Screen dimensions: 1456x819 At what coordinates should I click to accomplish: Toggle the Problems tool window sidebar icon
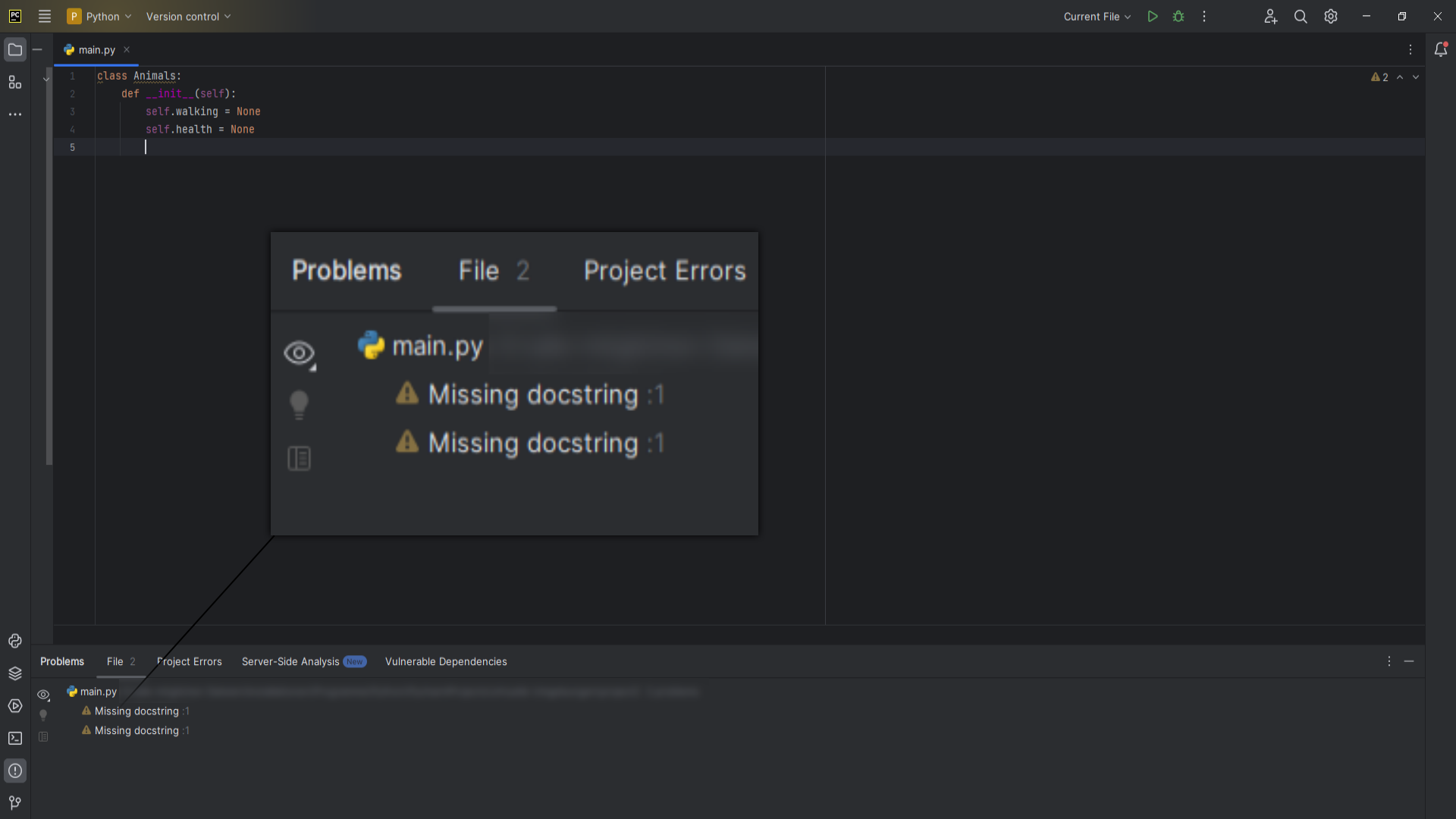point(15,770)
